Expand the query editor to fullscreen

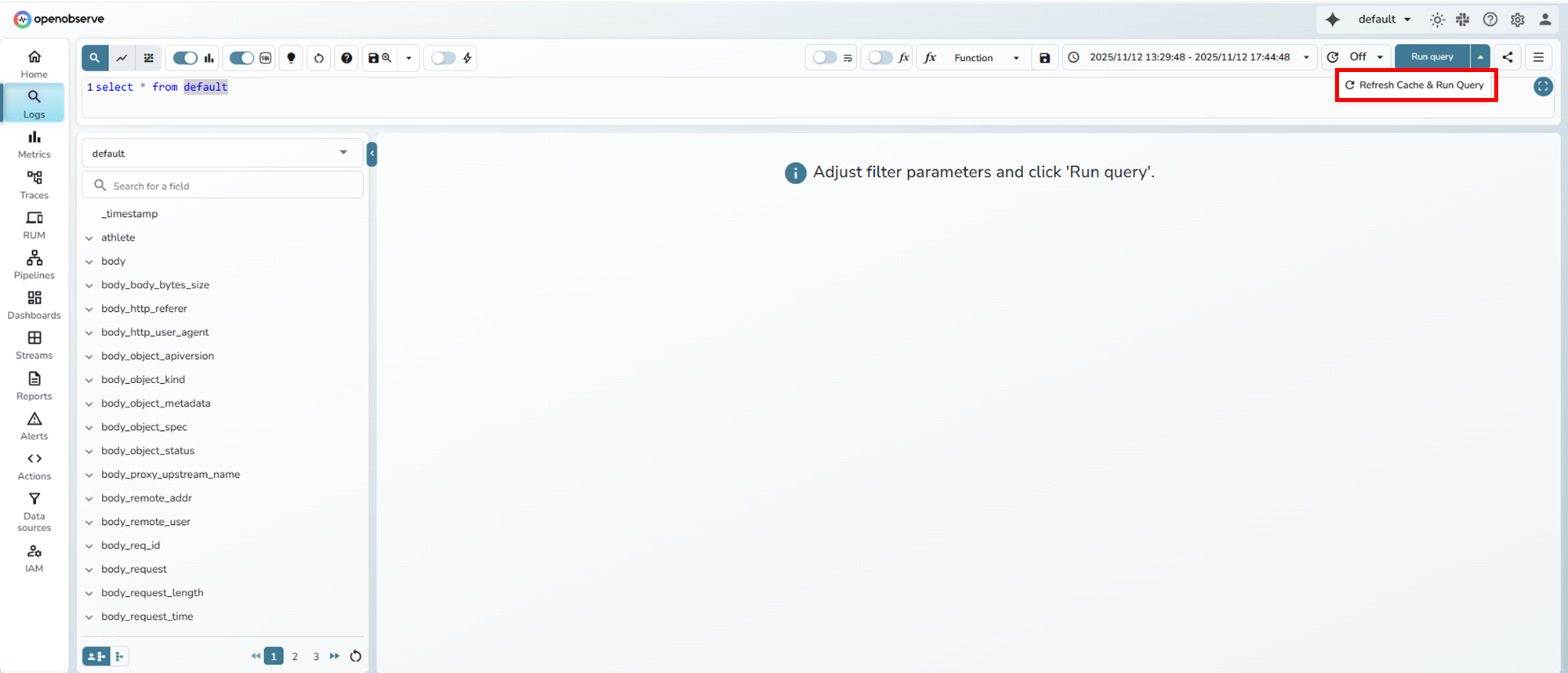click(x=1542, y=87)
